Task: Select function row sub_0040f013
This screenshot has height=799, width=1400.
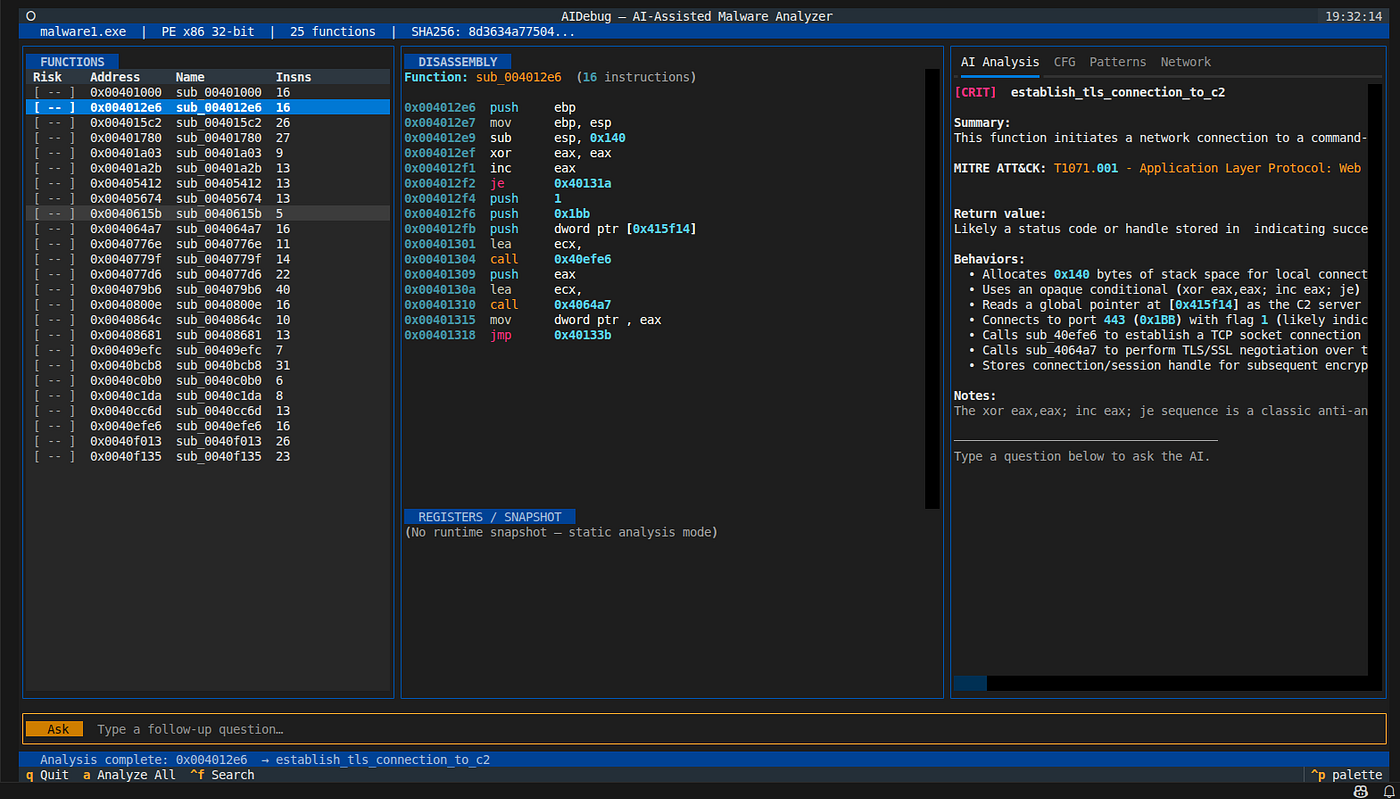Action: 208,441
